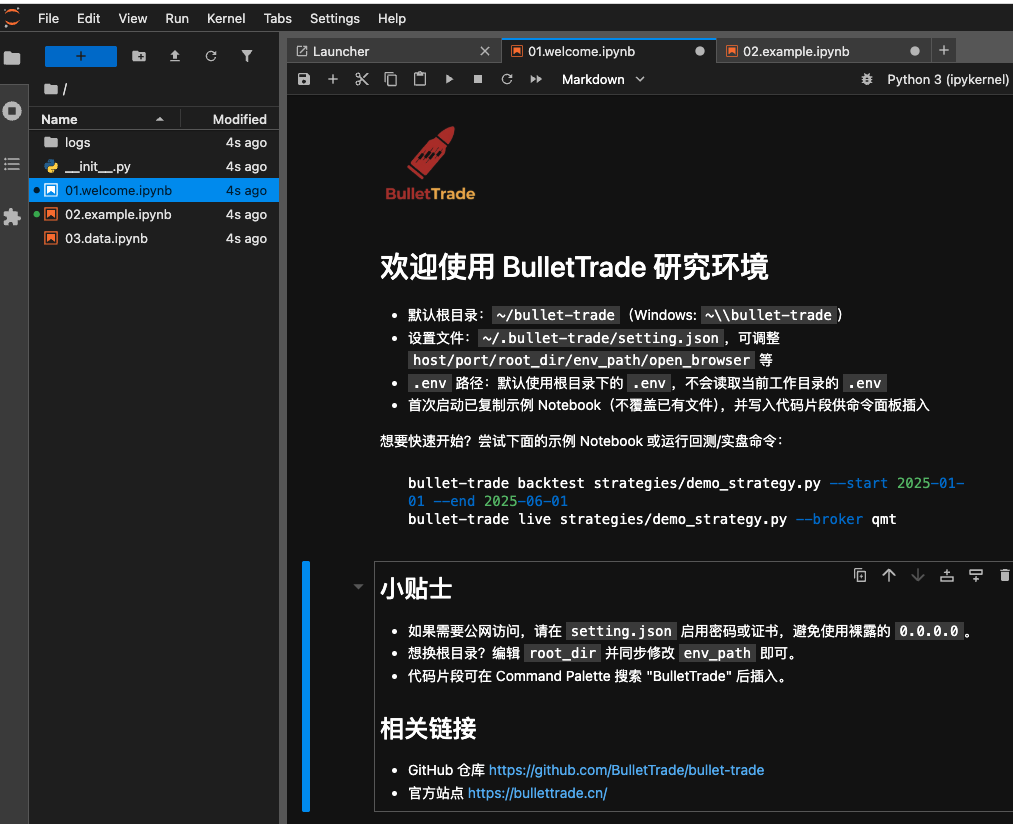Image resolution: width=1013 pixels, height=824 pixels.
Task: Open the GitHub BulletTrade repository link
Action: tap(626, 770)
